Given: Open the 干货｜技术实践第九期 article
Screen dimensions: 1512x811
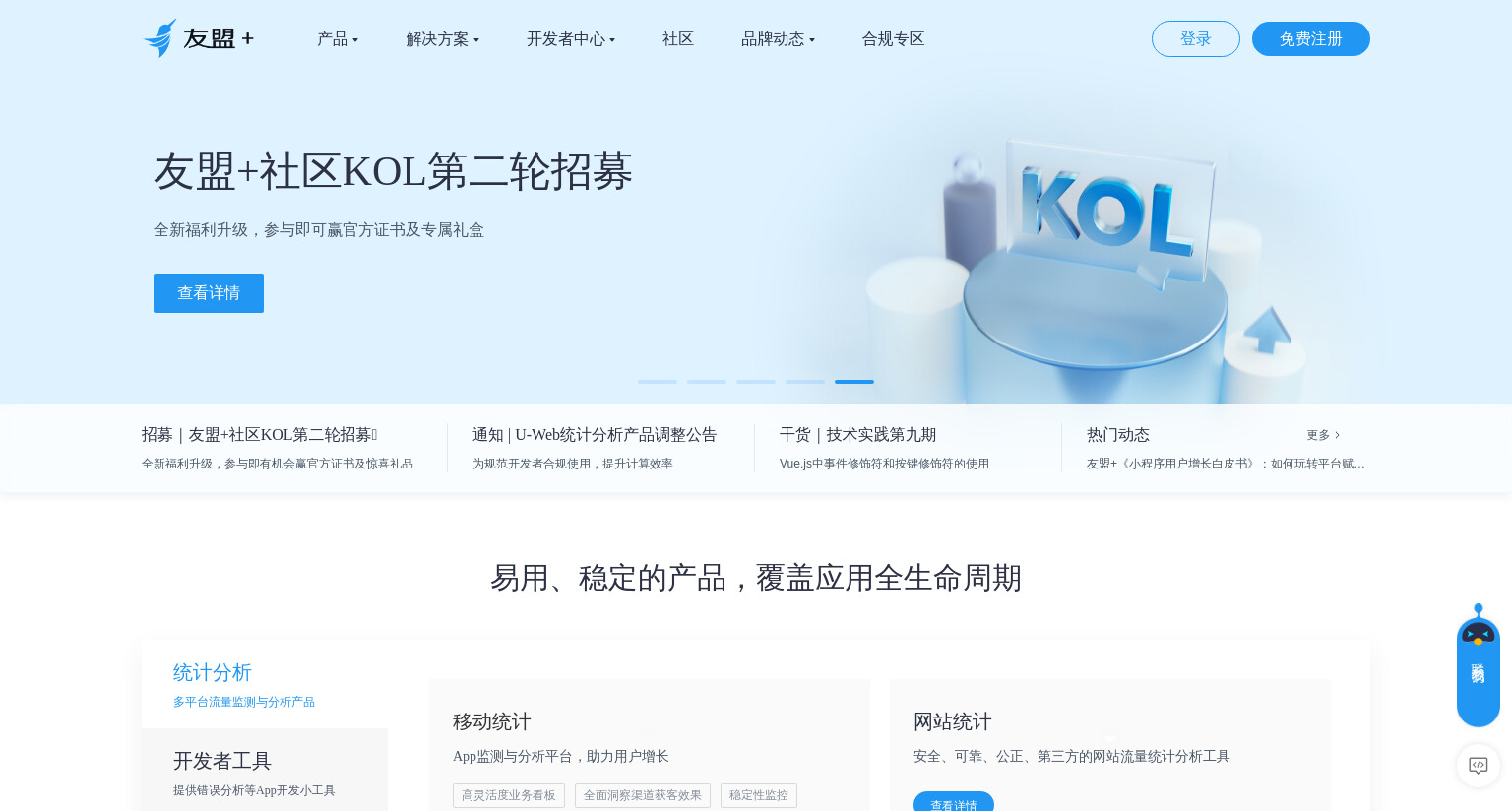Looking at the screenshot, I should point(857,435).
